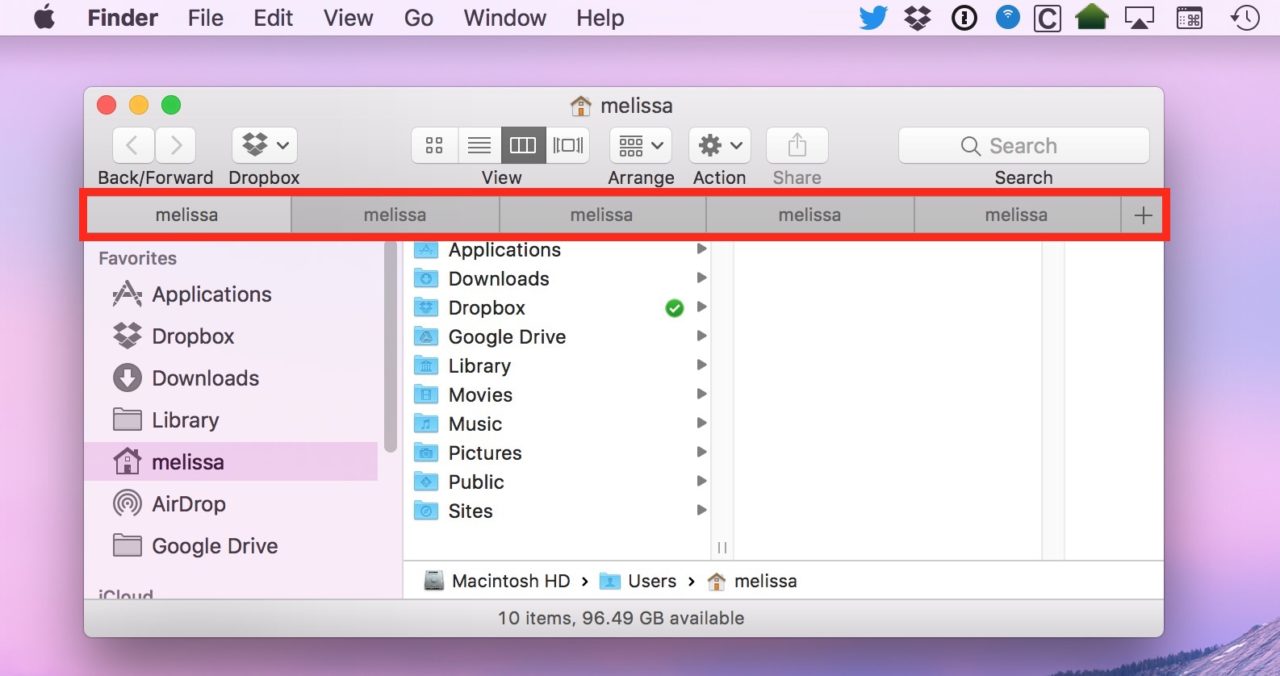Click the green Dropbox sync checkmark badge
The height and width of the screenshot is (676, 1280).
674,308
